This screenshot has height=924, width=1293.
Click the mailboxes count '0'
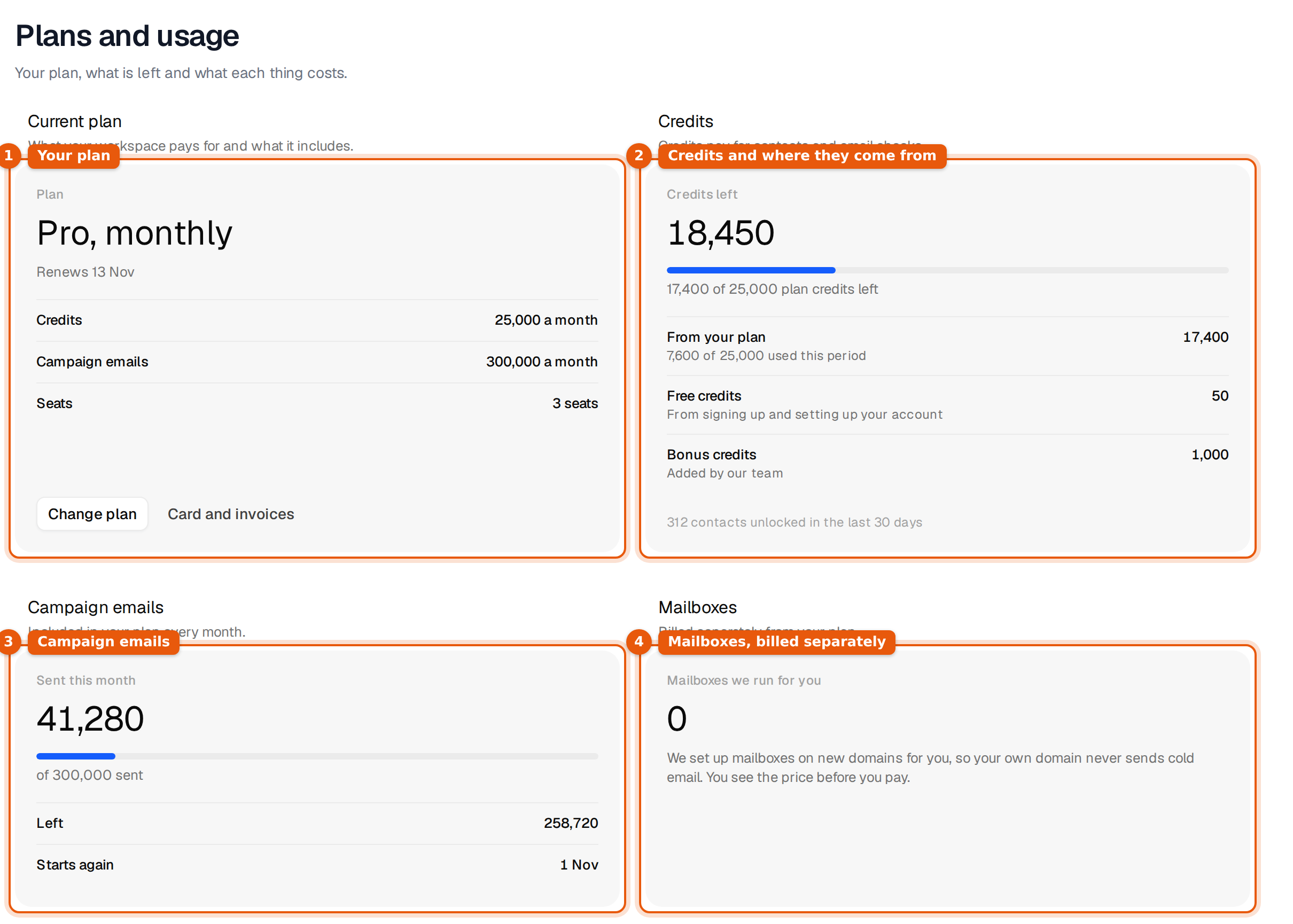tap(676, 719)
